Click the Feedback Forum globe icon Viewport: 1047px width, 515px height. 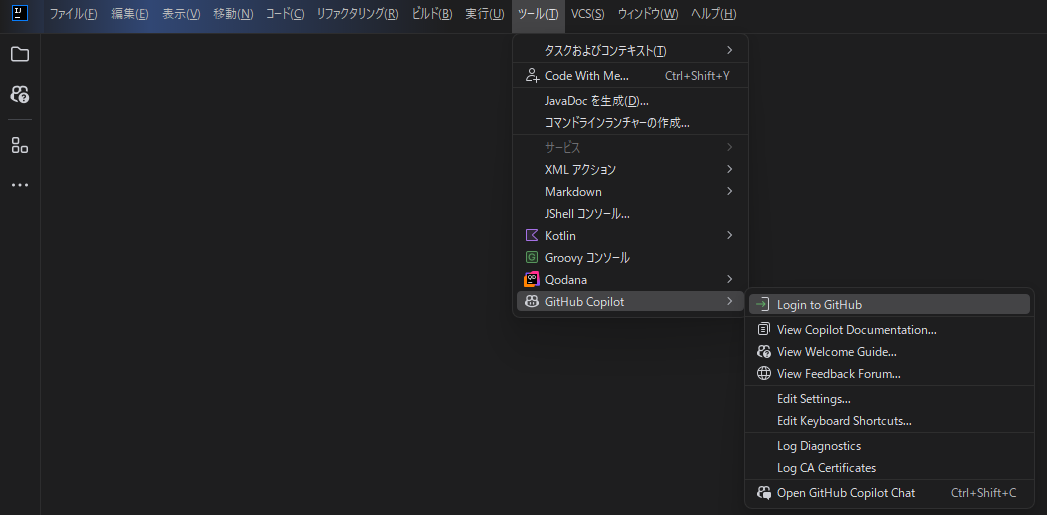click(x=763, y=374)
